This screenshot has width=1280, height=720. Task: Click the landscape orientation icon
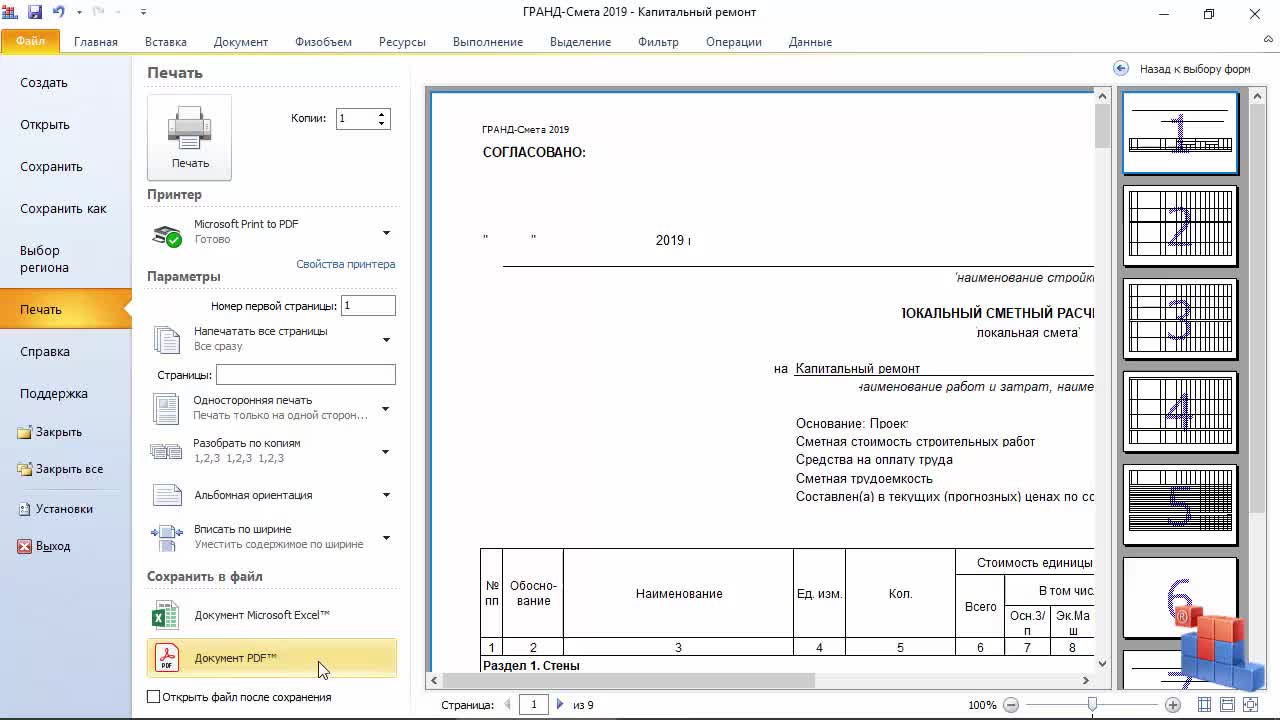(167, 495)
